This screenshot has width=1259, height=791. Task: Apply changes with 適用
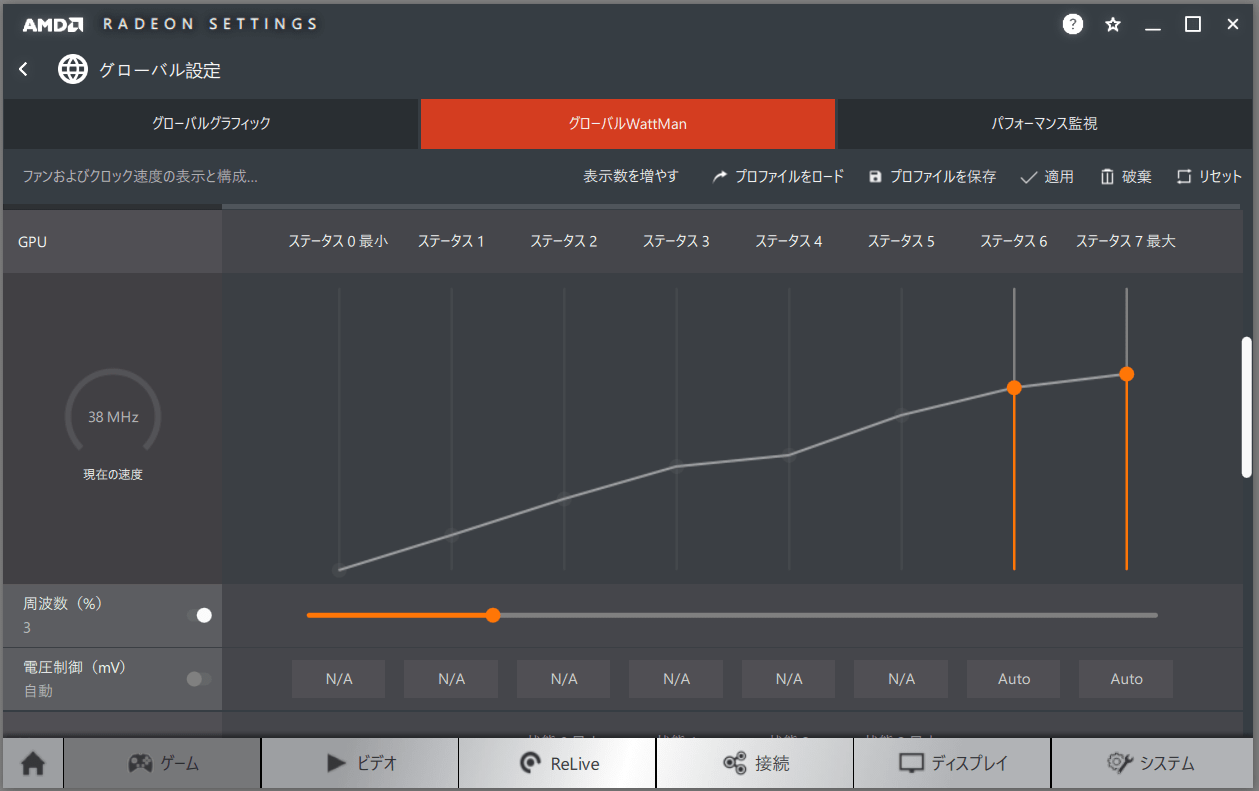1047,176
